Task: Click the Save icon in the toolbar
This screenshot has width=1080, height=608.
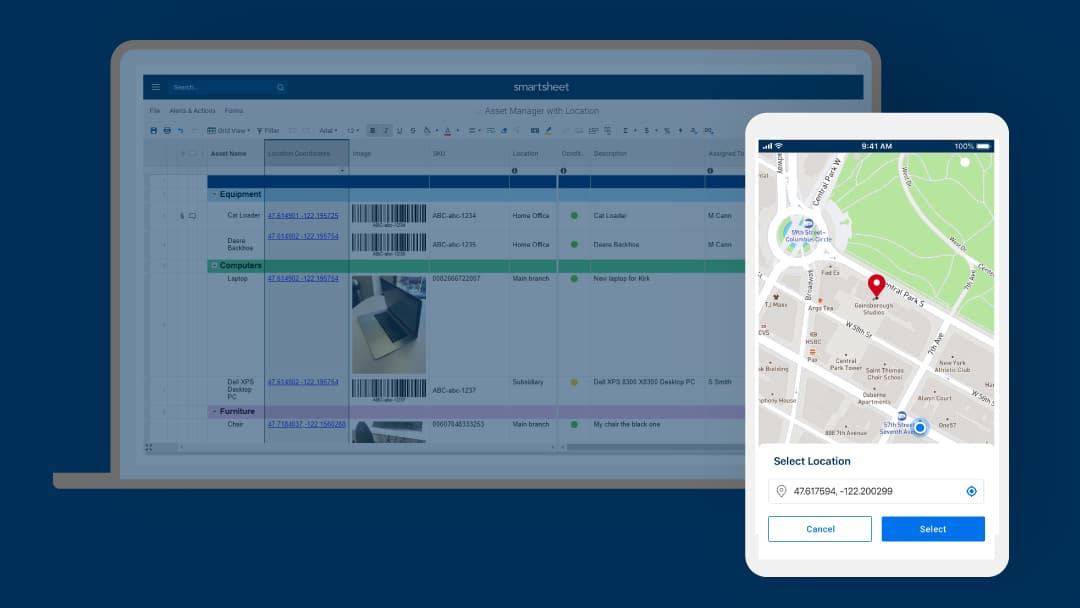Action: [152, 131]
